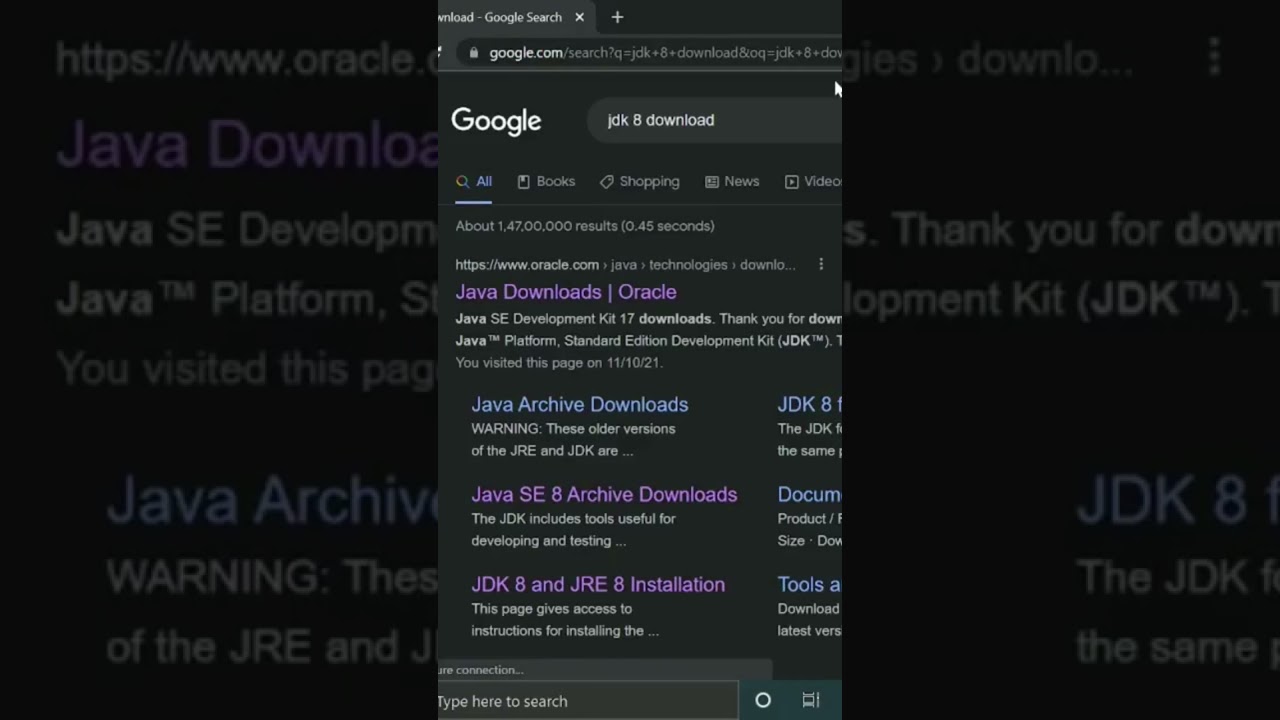1280x720 pixels.
Task: Switch to the Books tab
Action: click(x=546, y=181)
